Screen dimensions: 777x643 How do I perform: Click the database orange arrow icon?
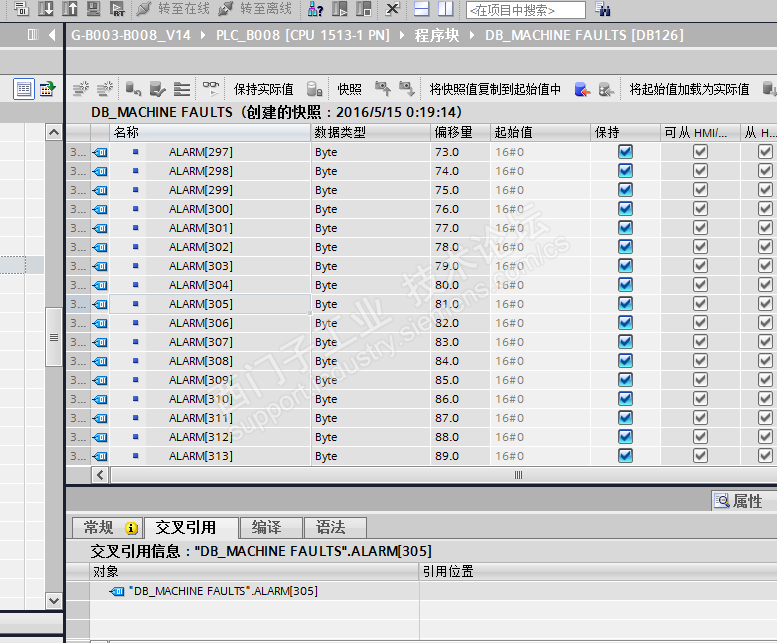582,89
